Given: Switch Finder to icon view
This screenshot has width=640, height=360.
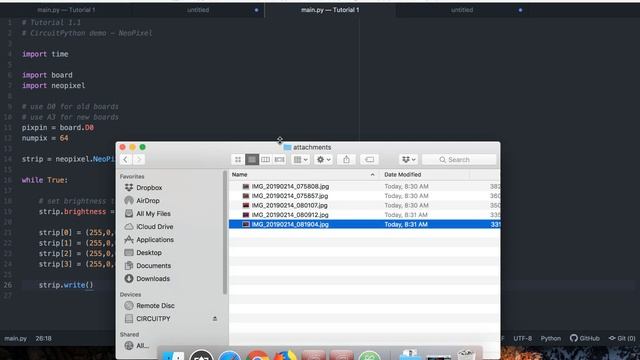Looking at the screenshot, I should pyautogui.click(x=238, y=160).
